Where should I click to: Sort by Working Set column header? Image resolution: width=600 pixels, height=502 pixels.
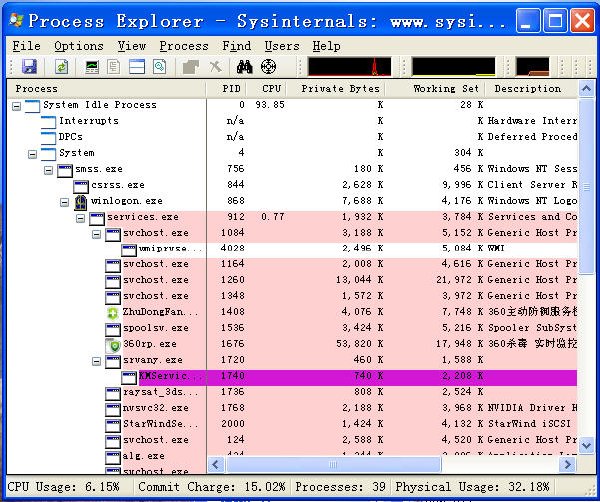point(435,89)
